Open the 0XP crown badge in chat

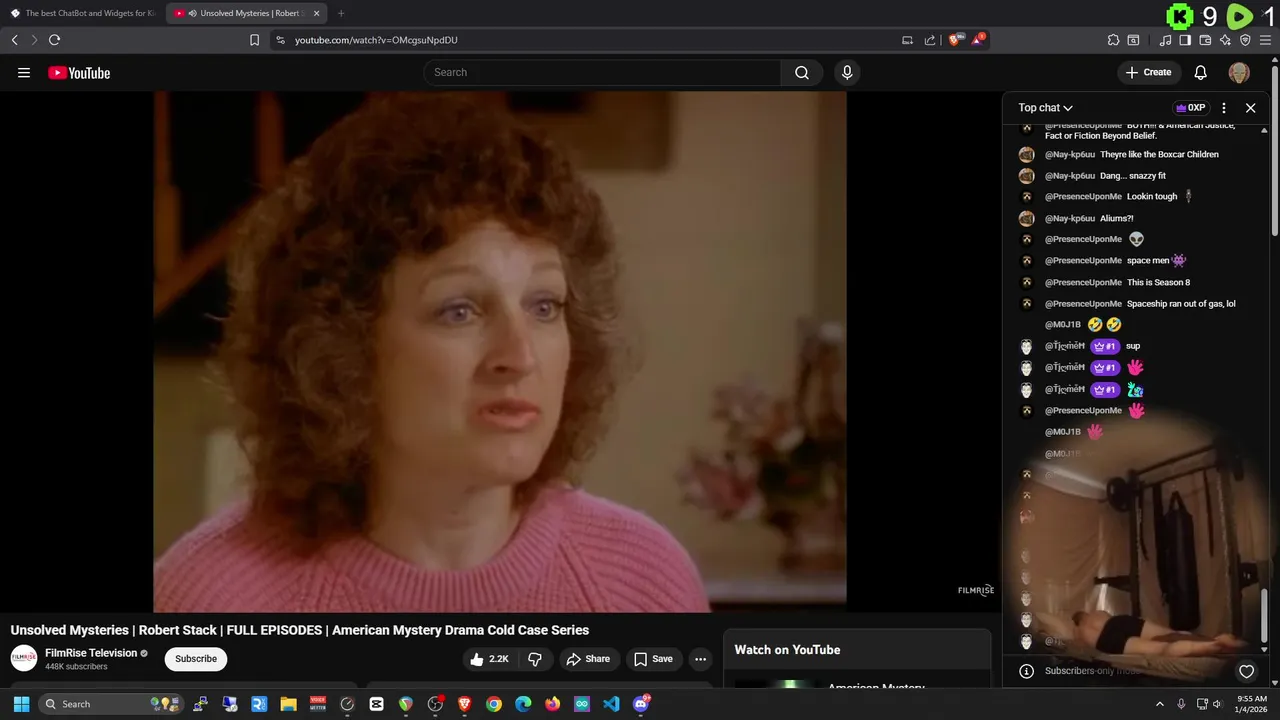1190,108
